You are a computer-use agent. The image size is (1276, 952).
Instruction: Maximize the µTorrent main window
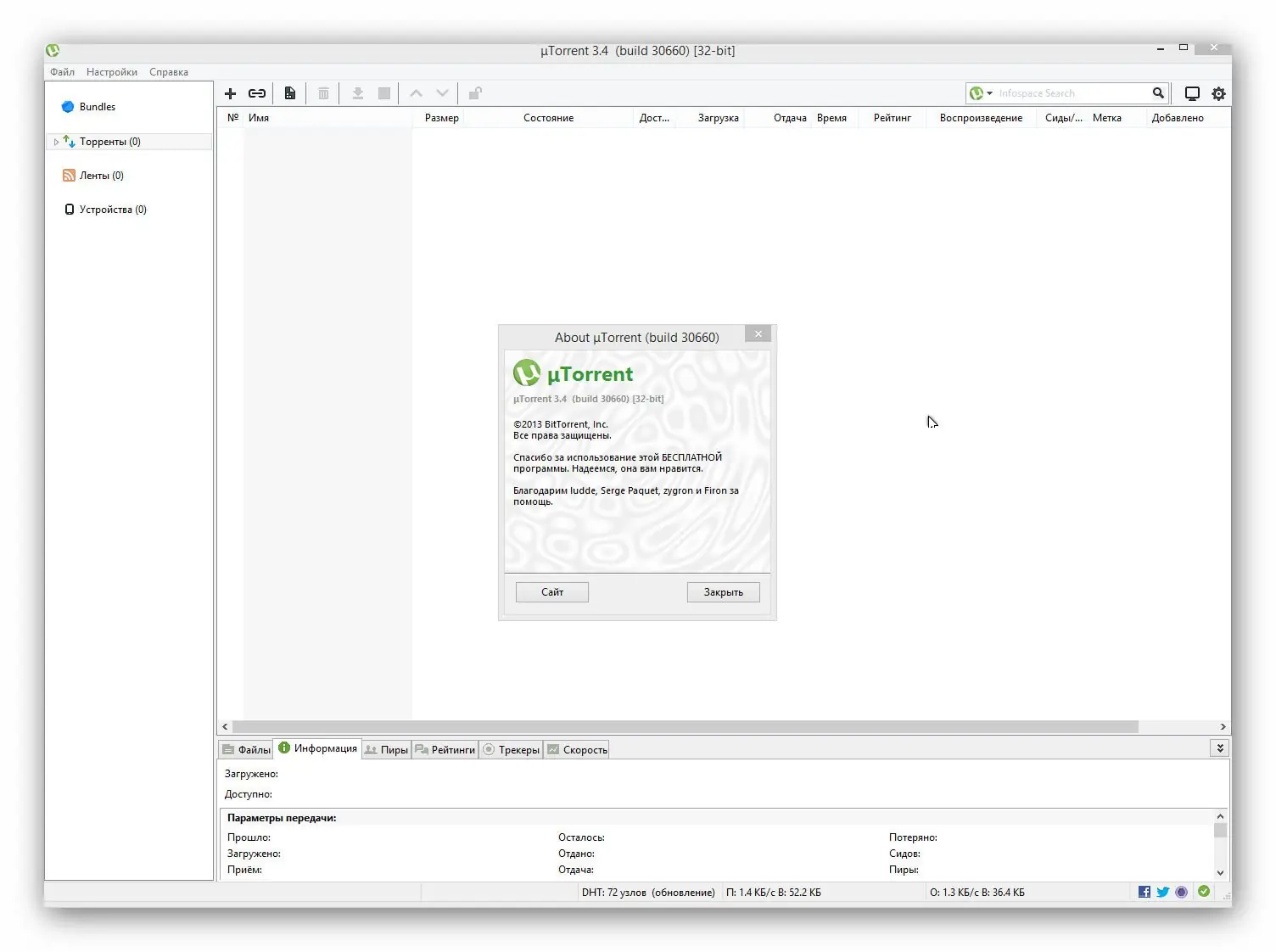point(1184,48)
